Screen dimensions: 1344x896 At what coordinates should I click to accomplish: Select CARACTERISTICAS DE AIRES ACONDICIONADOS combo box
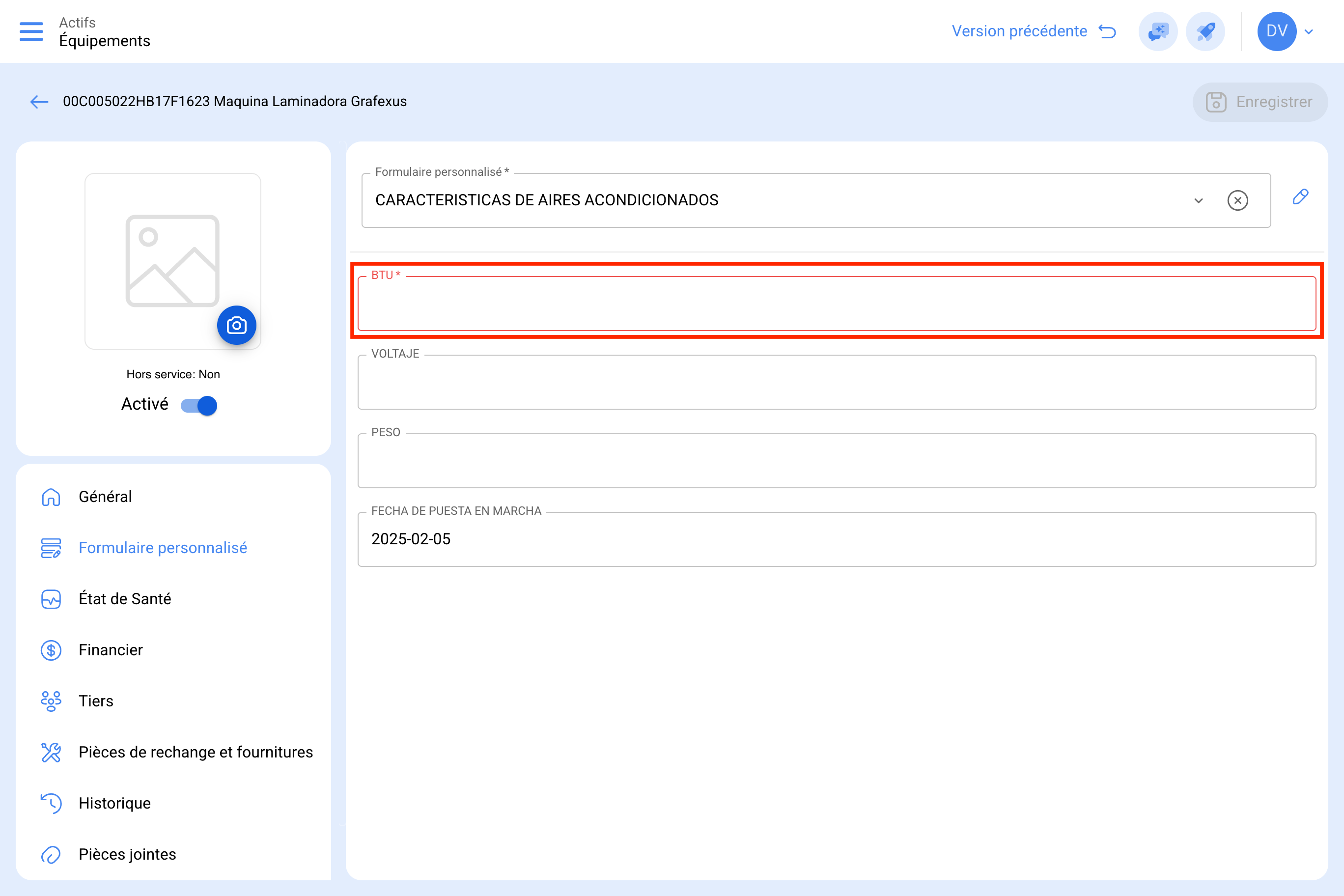point(816,200)
